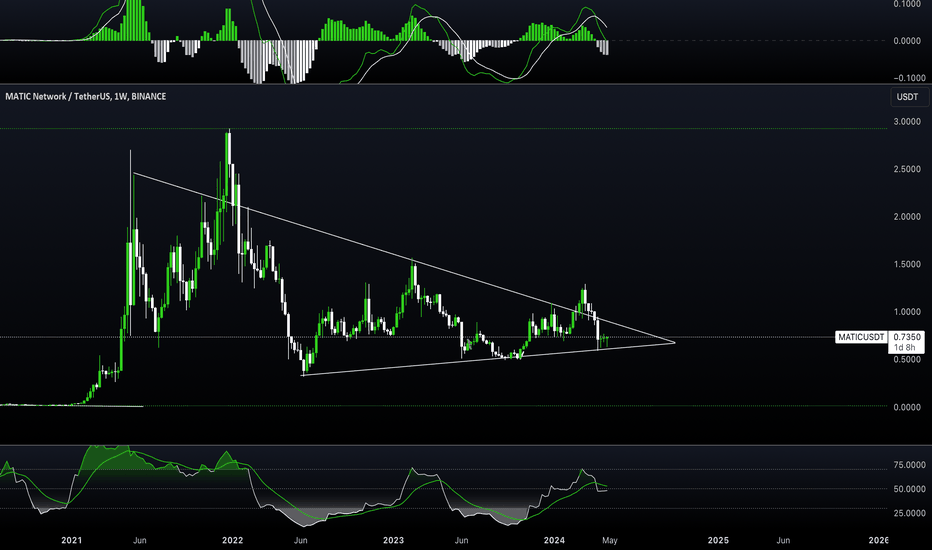The height and width of the screenshot is (550, 932).
Task: Click the MATIC Network / TetherUS chart title
Action: (86, 96)
